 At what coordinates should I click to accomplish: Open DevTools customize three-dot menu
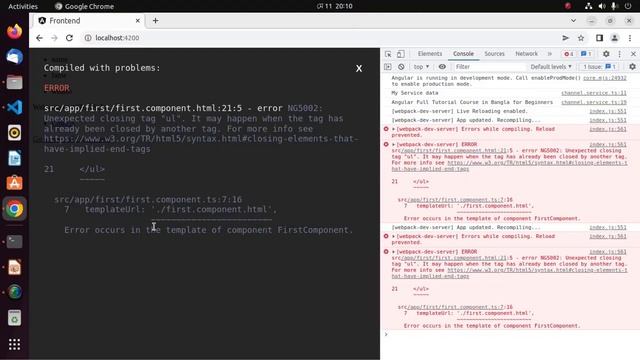[619, 54]
